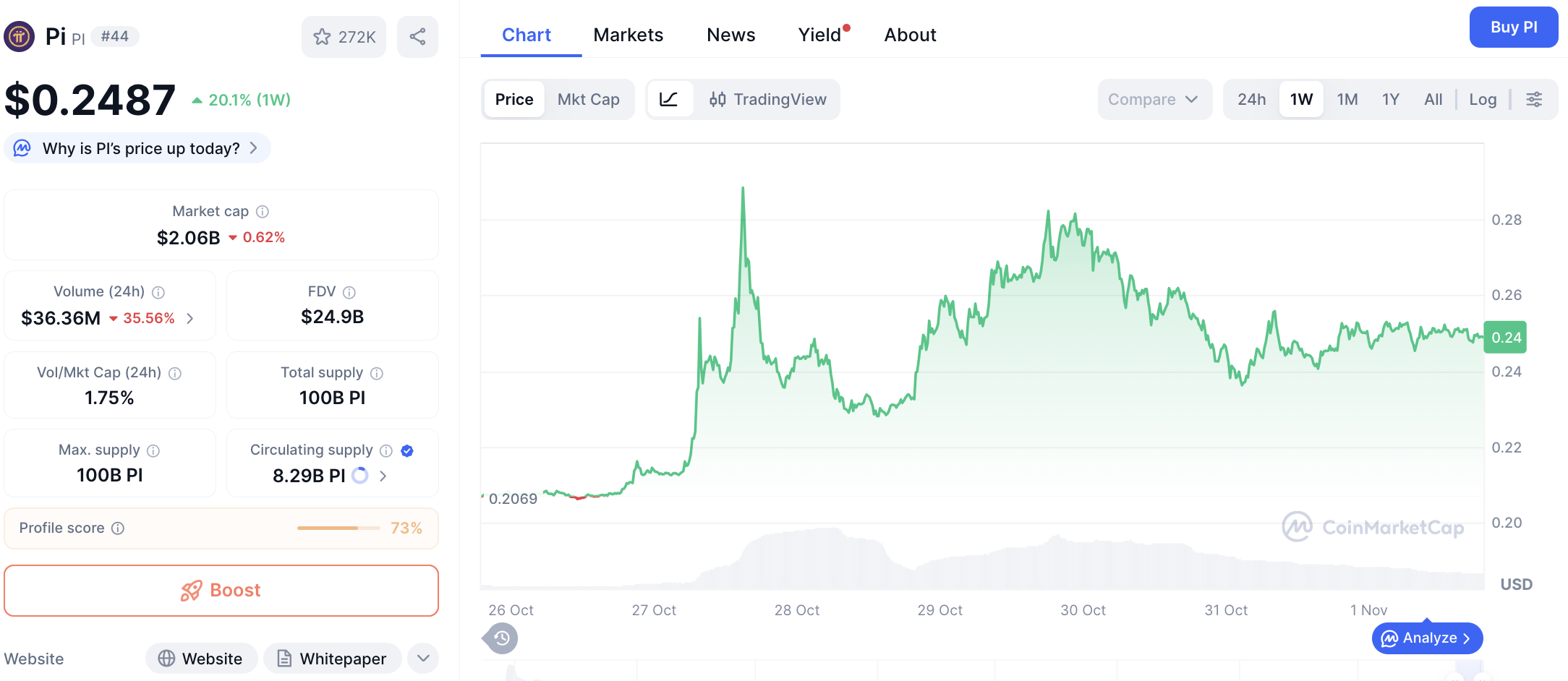
Task: Click the Profile score progress bar
Action: pyautogui.click(x=338, y=528)
